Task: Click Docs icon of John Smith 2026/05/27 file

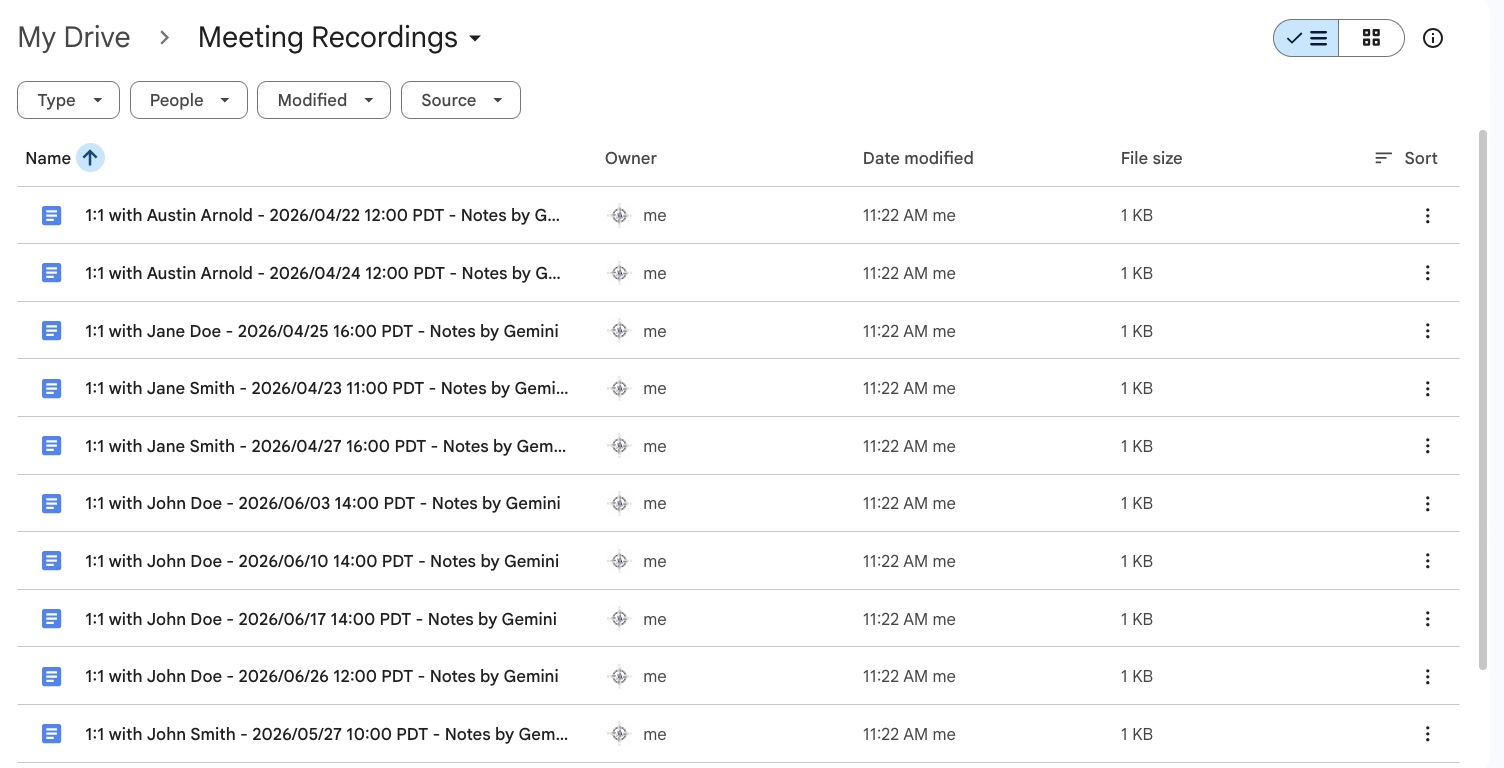Action: [x=52, y=734]
